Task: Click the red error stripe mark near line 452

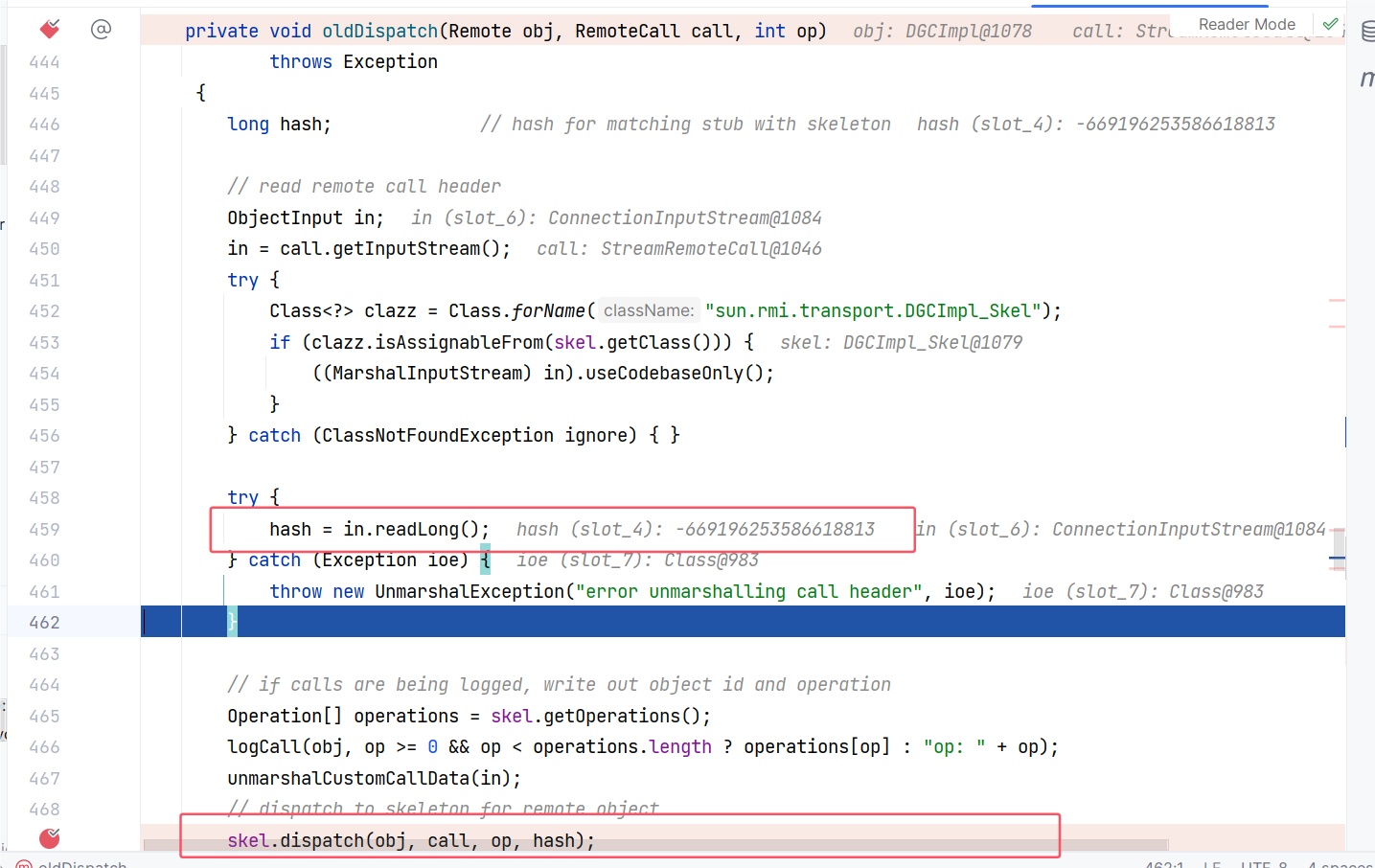Action: (x=1337, y=301)
